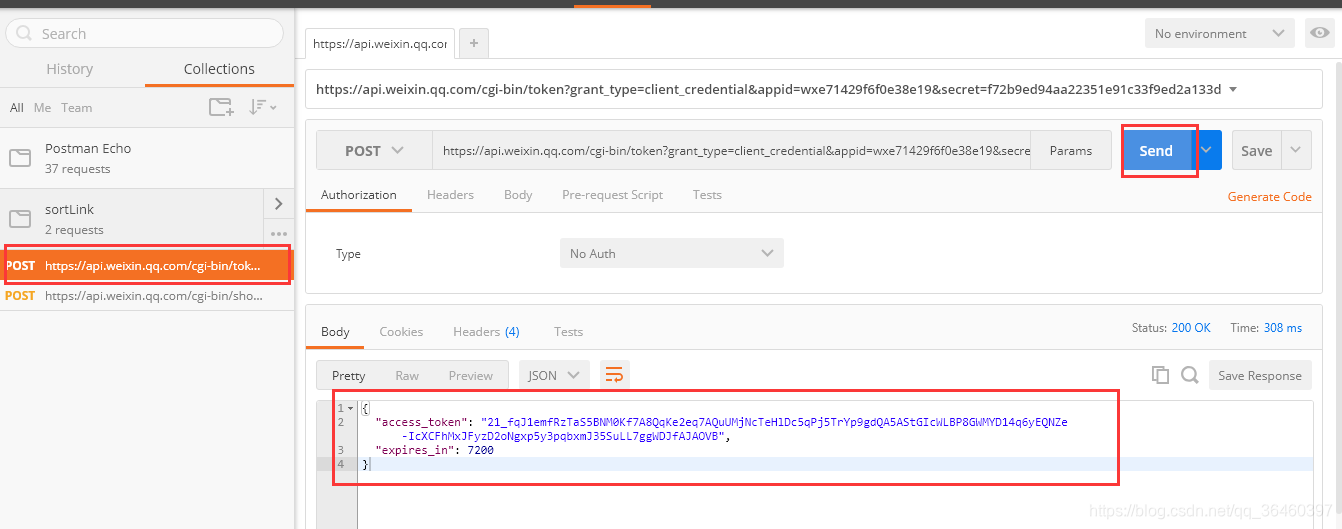Open the JSON format dropdown
1342x529 pixels.
553,375
